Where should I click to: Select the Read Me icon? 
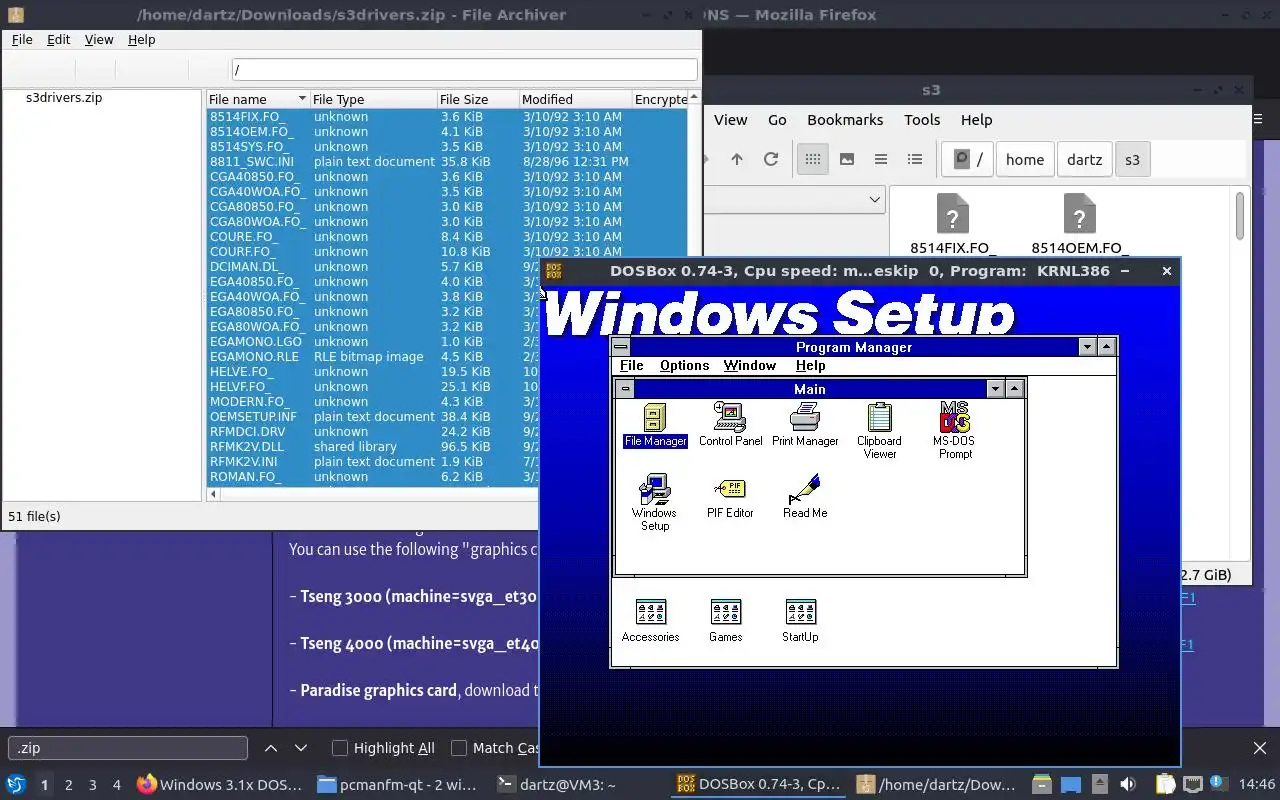805,497
